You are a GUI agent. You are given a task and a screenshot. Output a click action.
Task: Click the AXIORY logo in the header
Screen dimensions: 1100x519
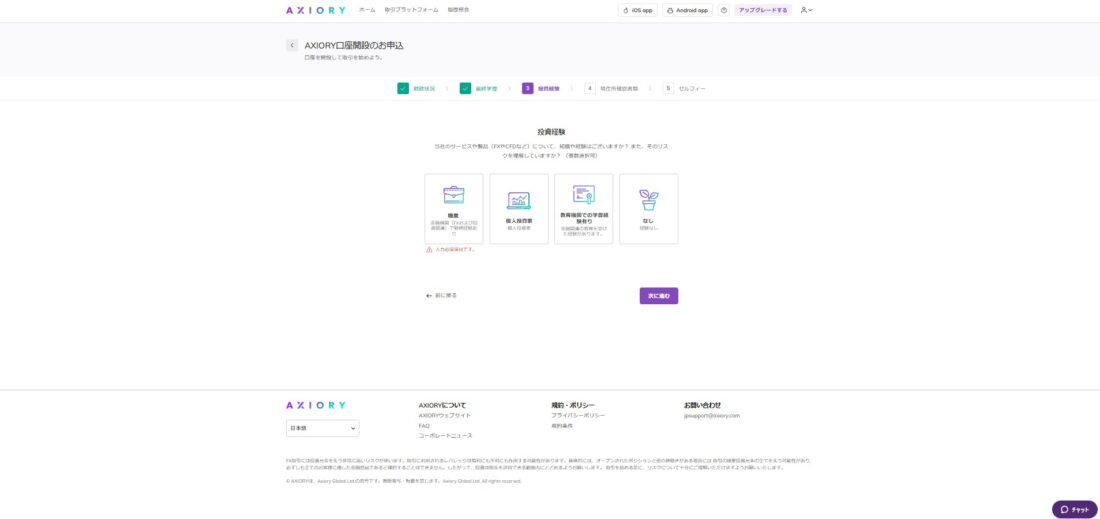click(x=315, y=10)
